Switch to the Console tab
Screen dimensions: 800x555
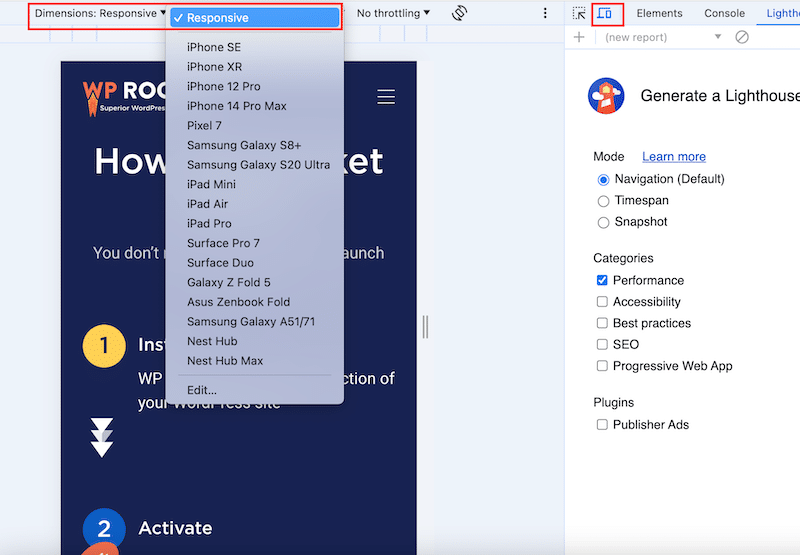pyautogui.click(x=724, y=13)
